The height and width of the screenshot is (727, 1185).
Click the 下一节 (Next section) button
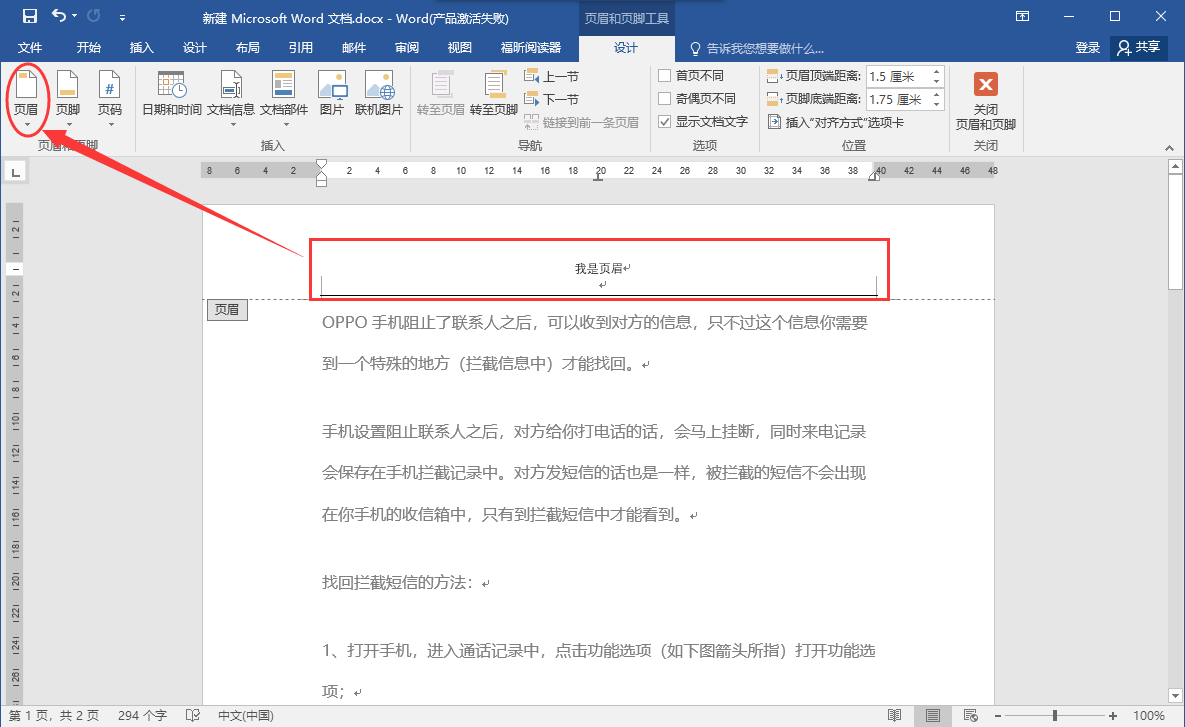(x=551, y=99)
